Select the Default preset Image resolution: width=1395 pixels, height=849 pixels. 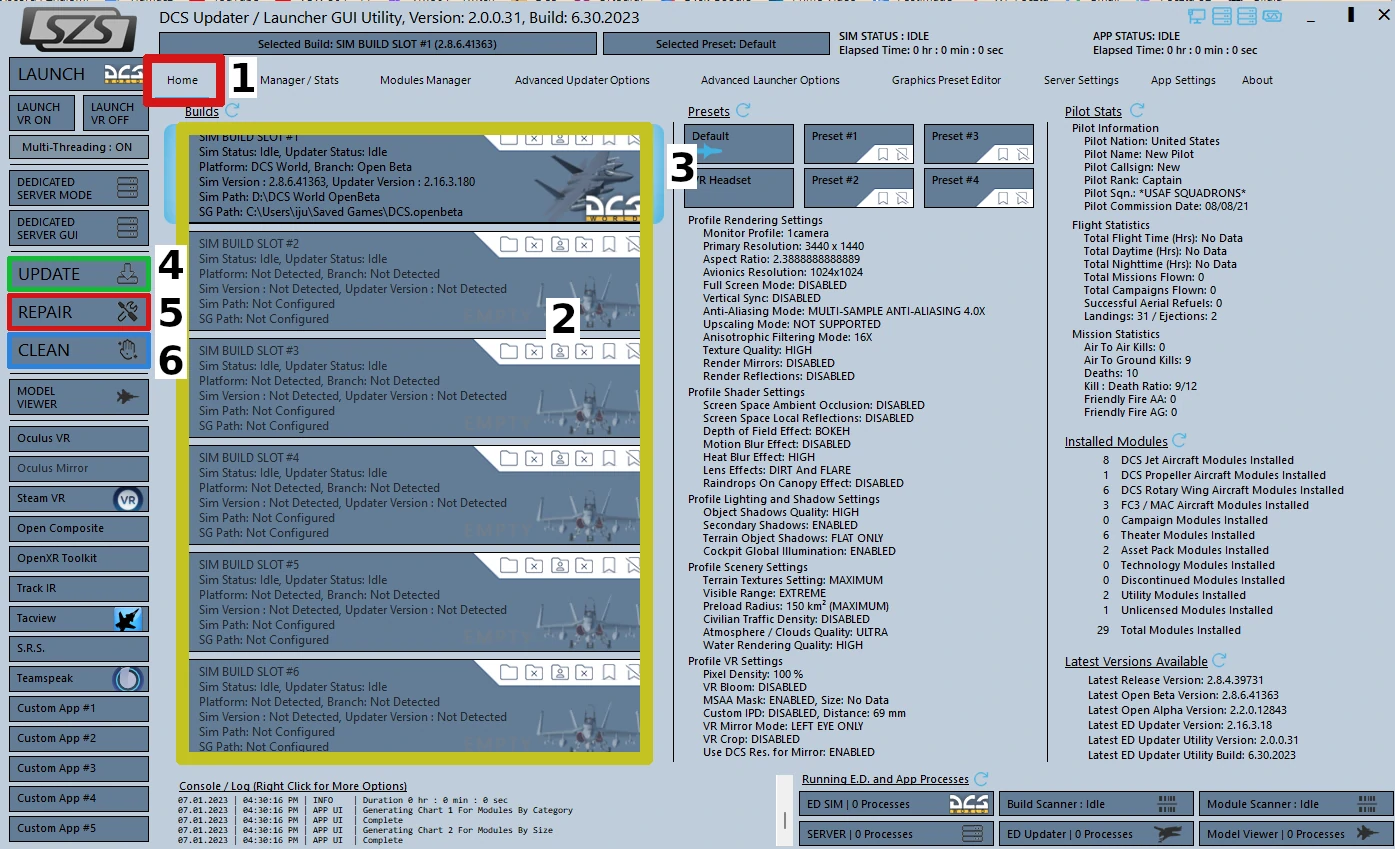(739, 144)
